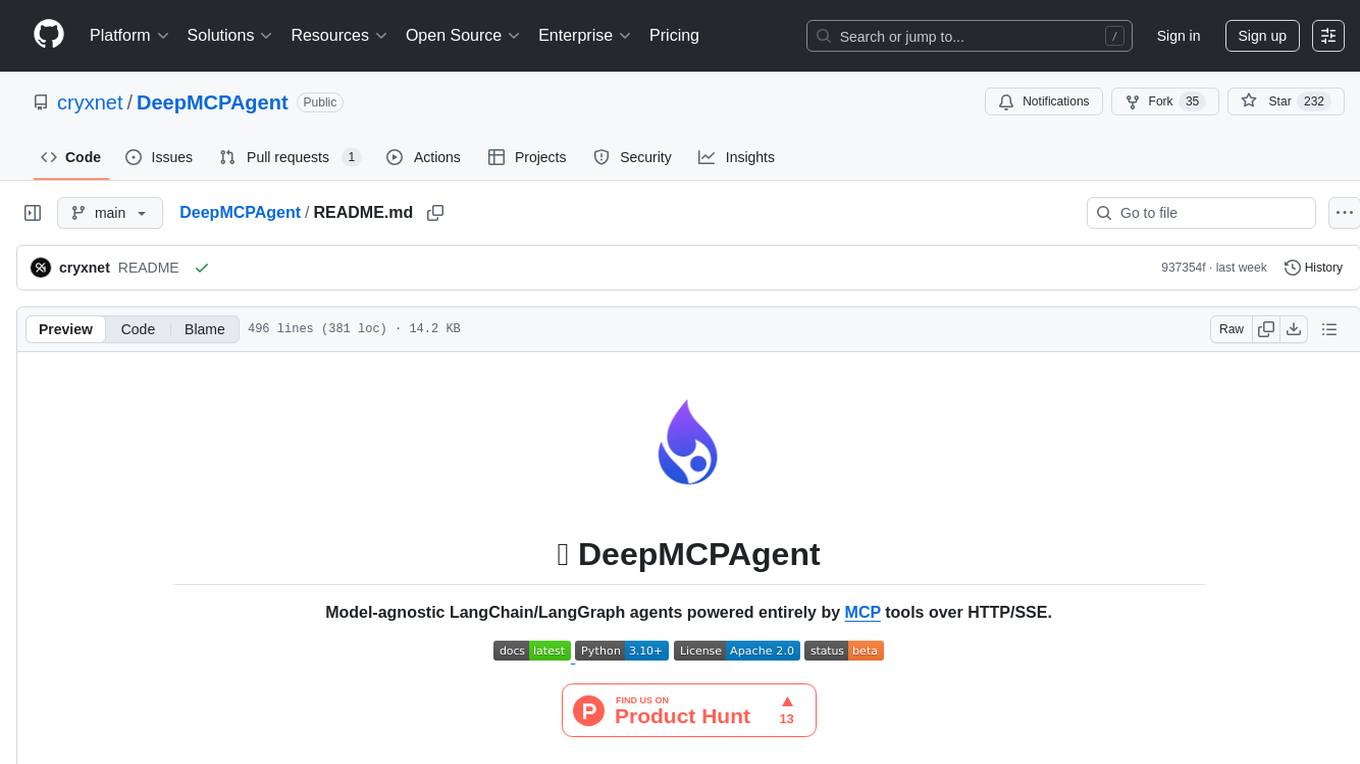
Task: Open the README commit message
Action: (x=148, y=268)
